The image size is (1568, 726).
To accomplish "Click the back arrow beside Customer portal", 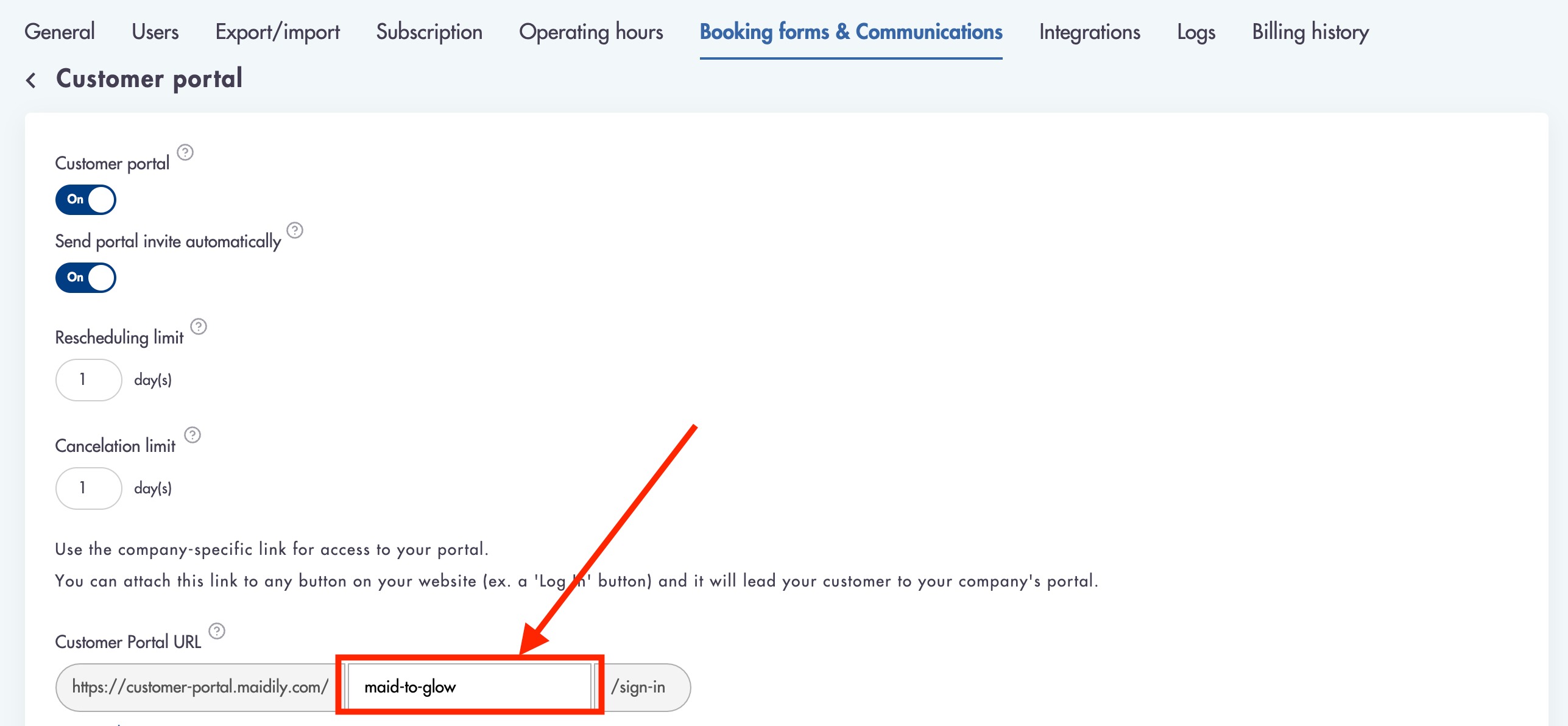I will coord(31,80).
